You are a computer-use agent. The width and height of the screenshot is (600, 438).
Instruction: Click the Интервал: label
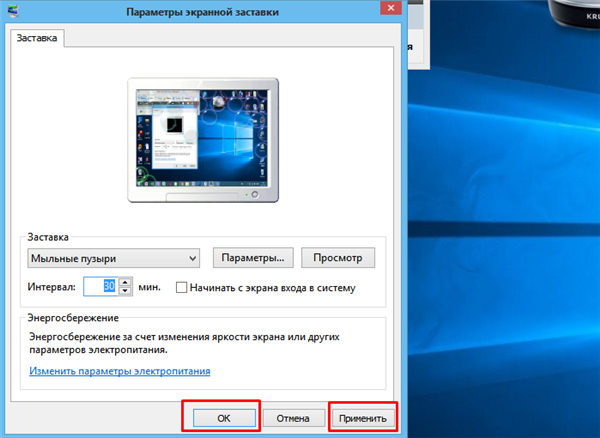click(x=52, y=287)
